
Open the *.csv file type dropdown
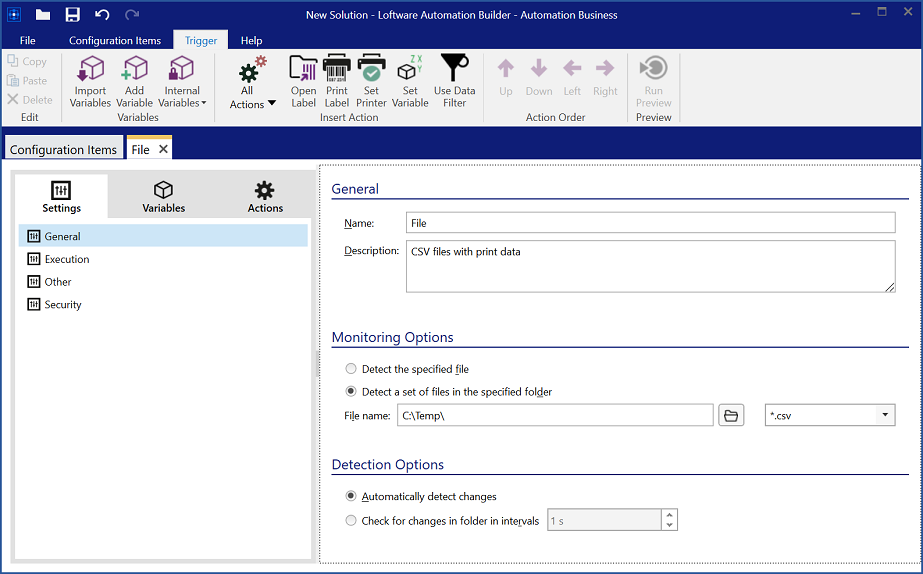point(884,415)
